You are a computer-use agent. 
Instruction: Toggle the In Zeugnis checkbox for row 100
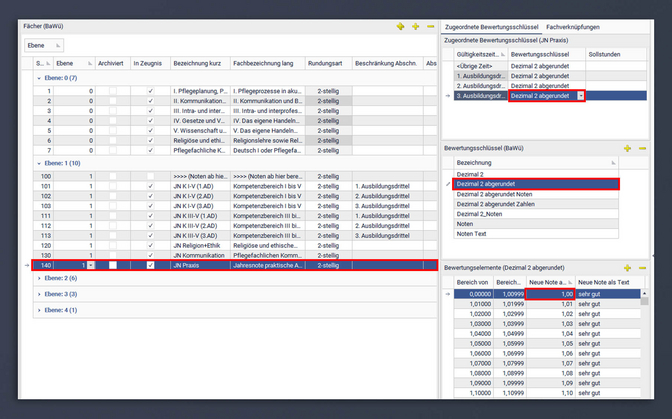click(x=150, y=176)
